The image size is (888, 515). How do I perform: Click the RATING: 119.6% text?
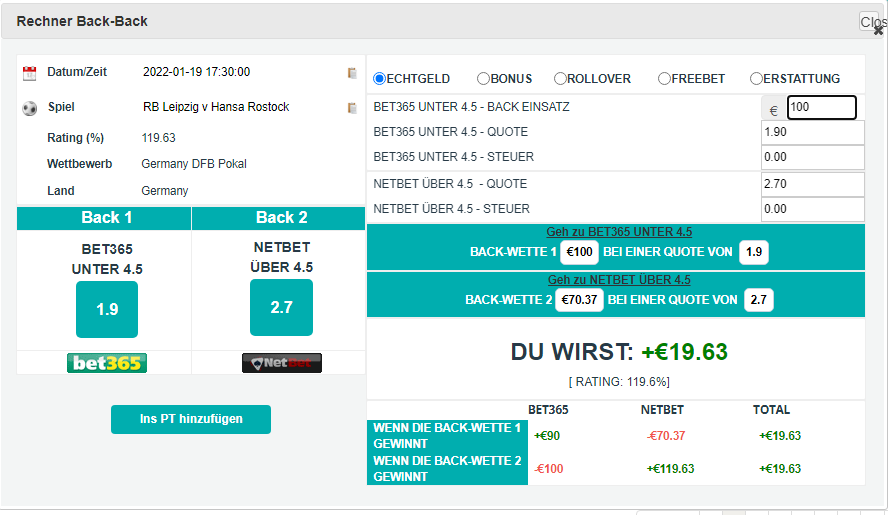point(619,382)
